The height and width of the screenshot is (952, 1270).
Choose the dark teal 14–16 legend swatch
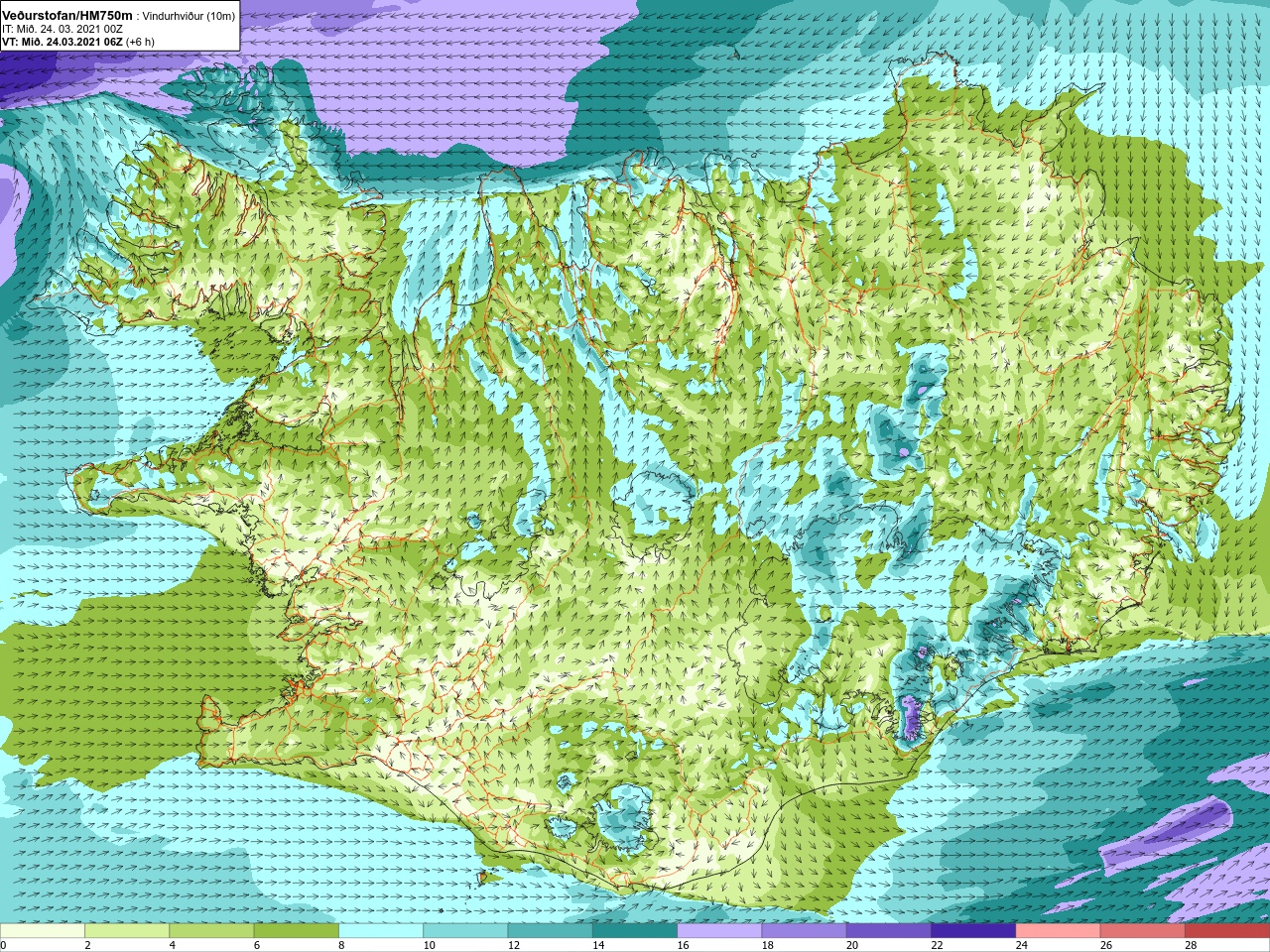[x=635, y=931]
